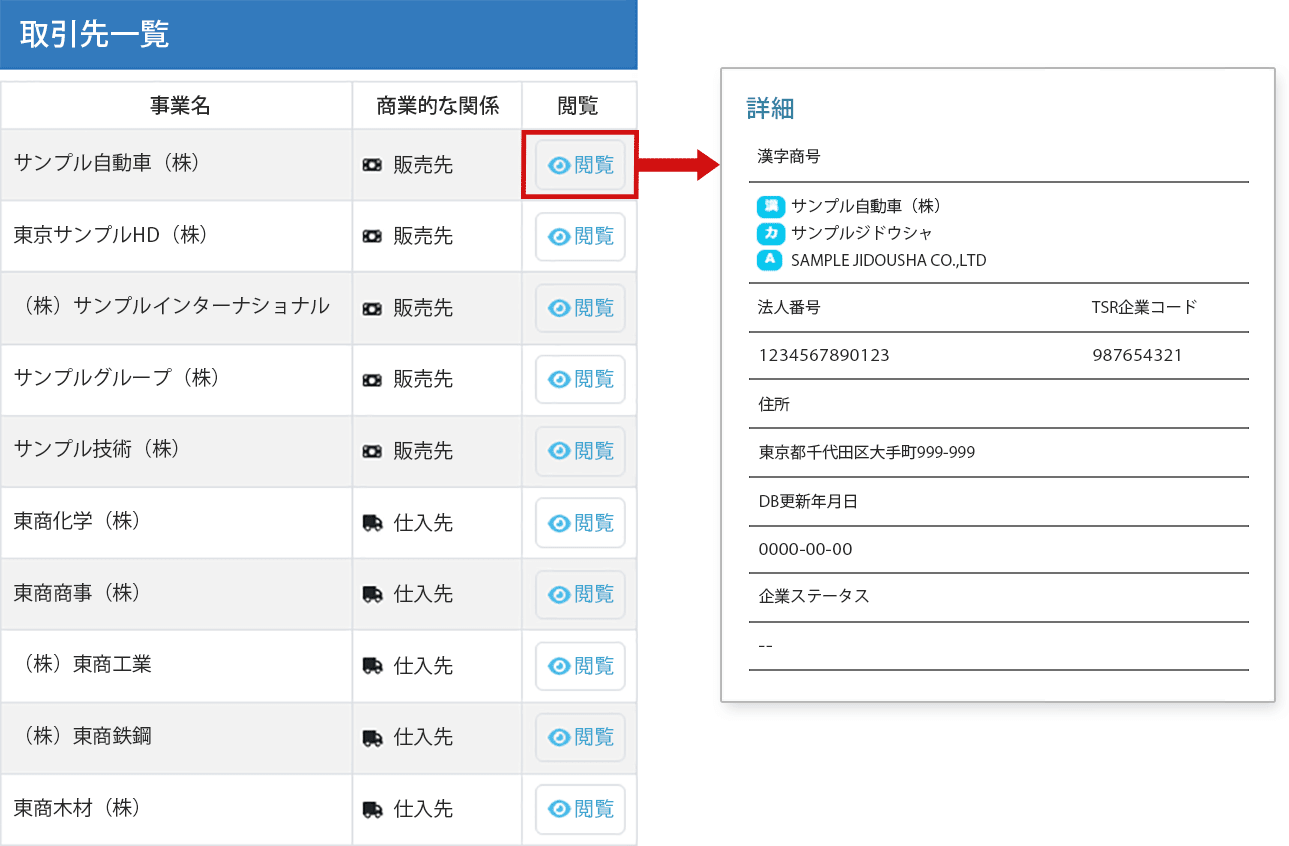Click 販売先 text in サンプル技術（株） row
Screen dimensions: 1289x846
click(423, 452)
